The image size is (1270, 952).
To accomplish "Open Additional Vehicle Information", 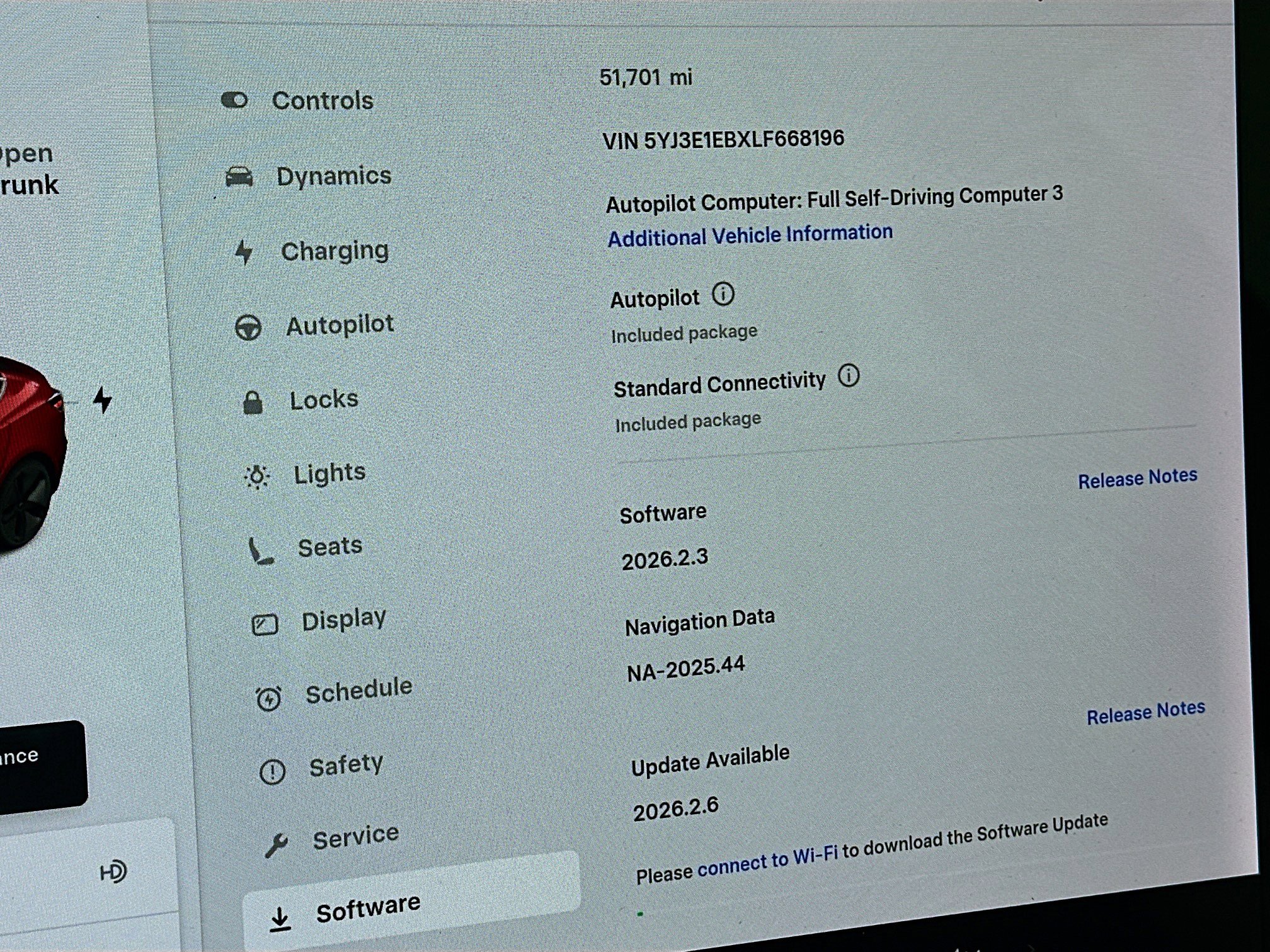I will (750, 234).
